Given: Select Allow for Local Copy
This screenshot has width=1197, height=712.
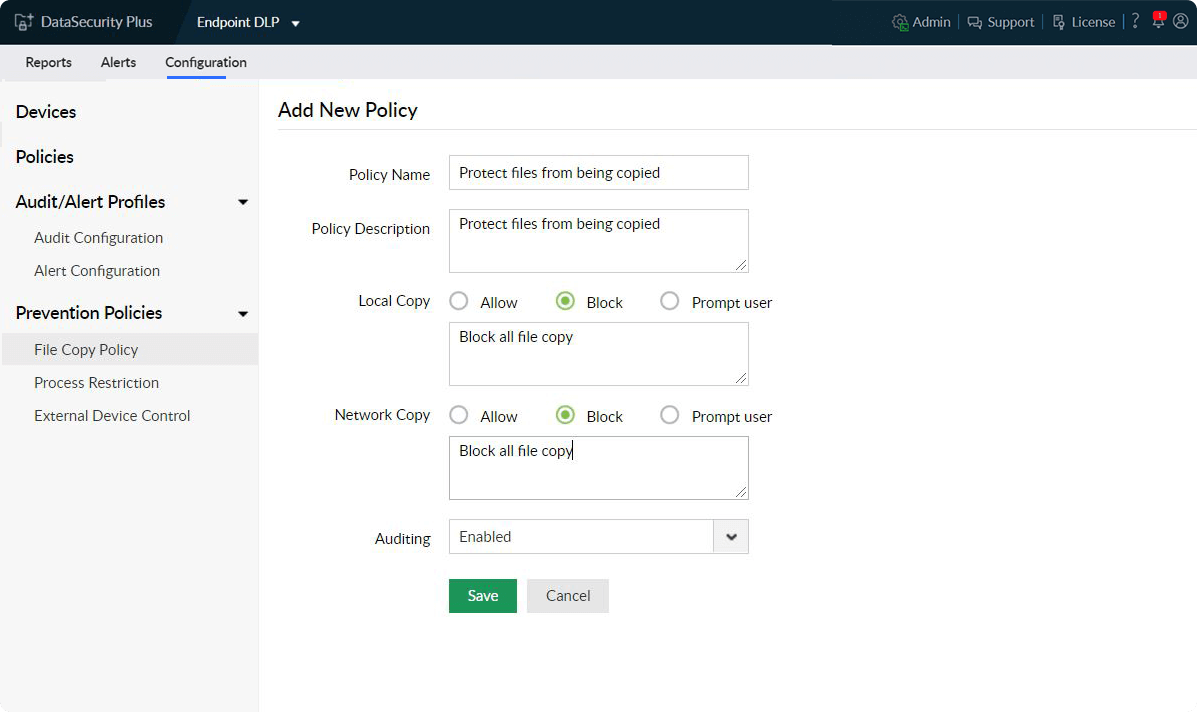Looking at the screenshot, I should coord(459,301).
